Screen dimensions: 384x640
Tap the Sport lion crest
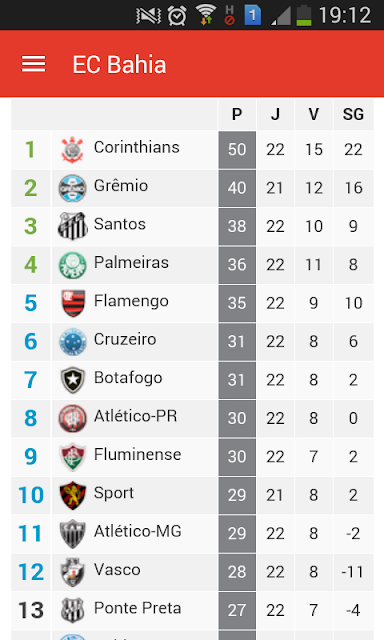click(73, 495)
